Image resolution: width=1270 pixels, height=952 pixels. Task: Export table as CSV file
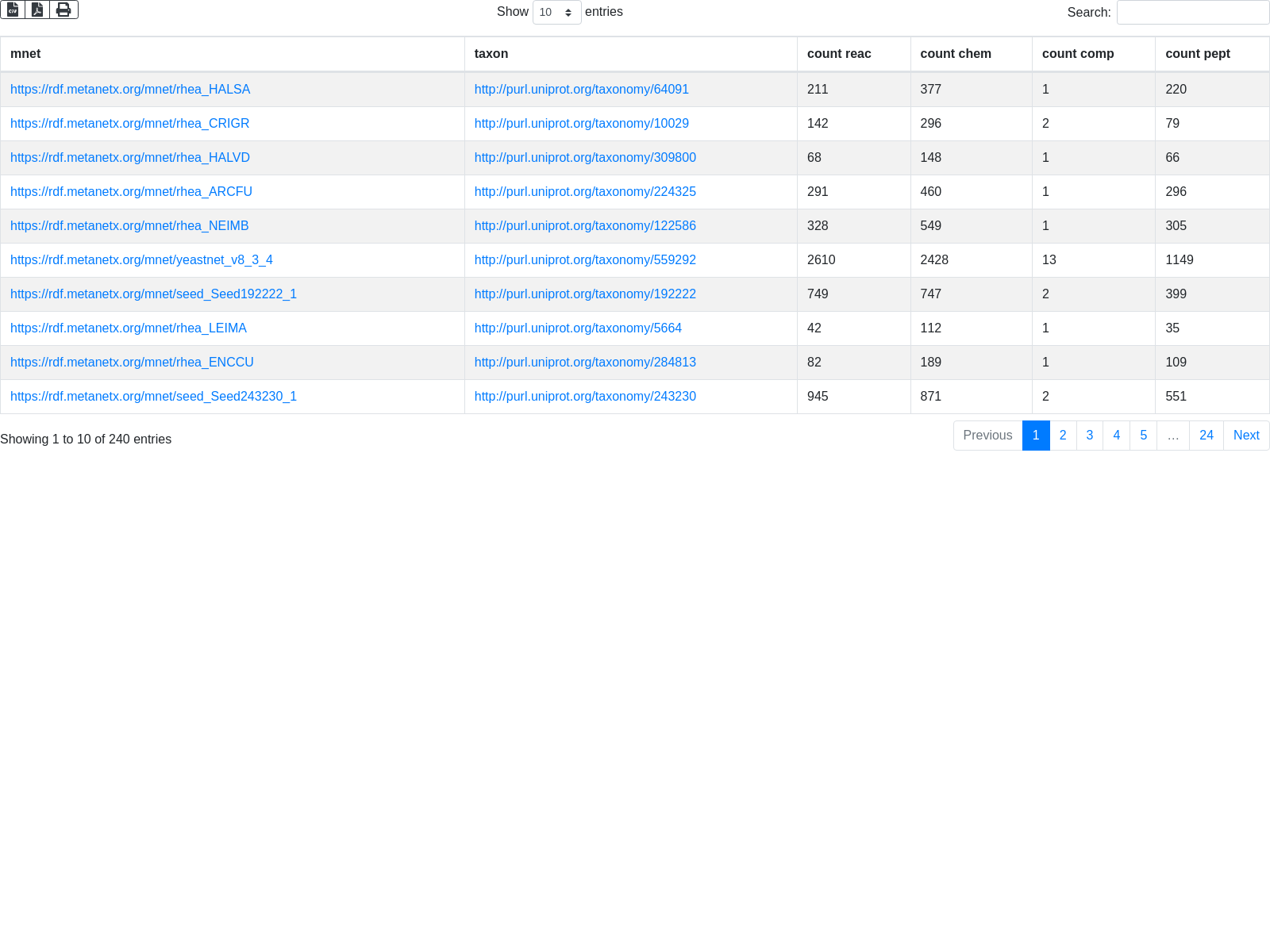click(x=13, y=10)
